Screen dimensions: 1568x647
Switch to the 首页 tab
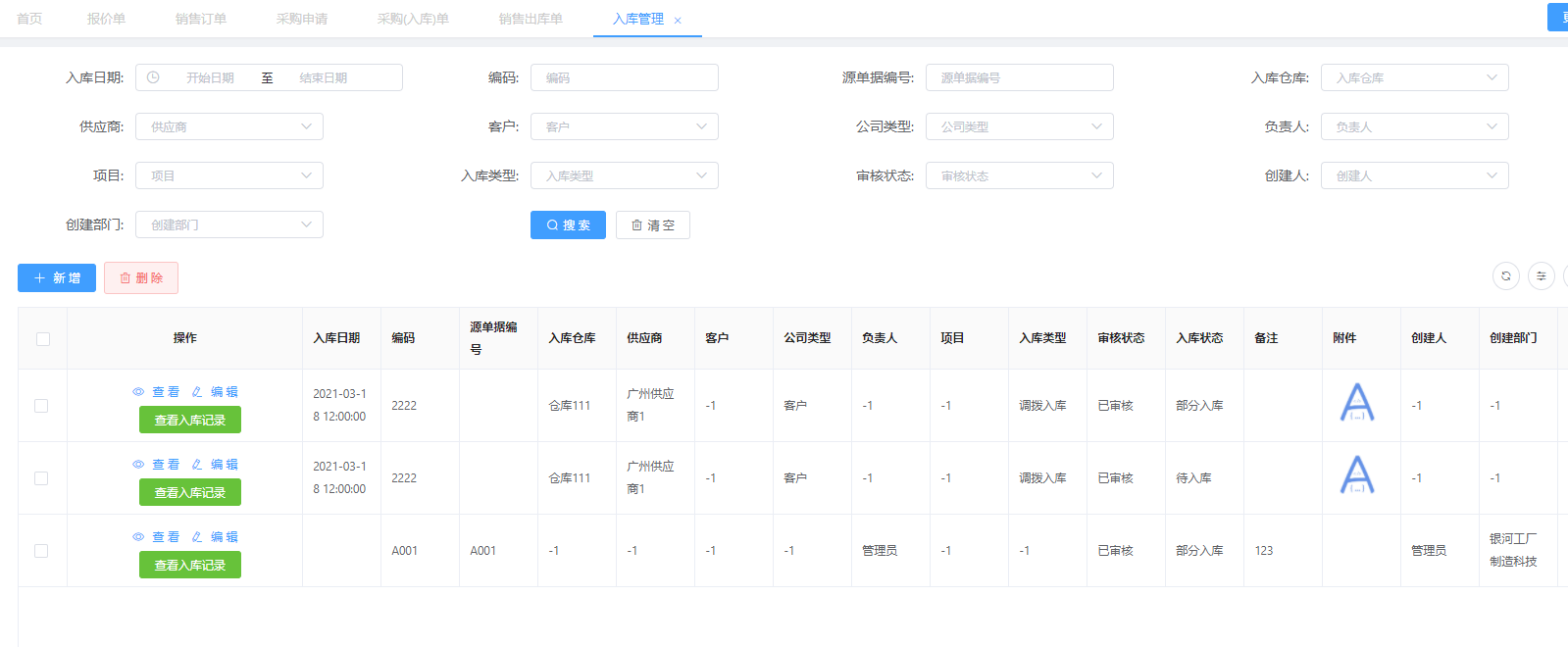[x=29, y=19]
